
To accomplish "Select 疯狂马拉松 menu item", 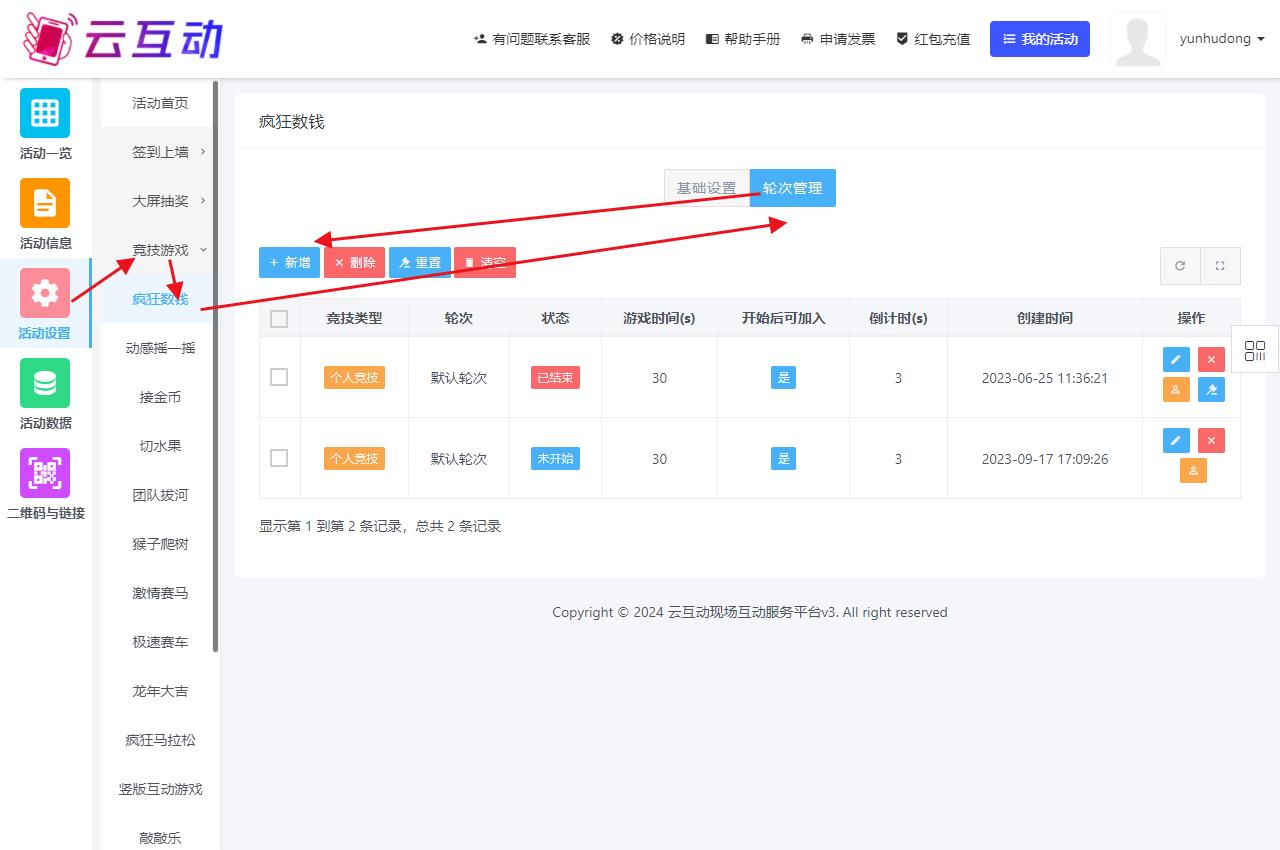I will [160, 740].
